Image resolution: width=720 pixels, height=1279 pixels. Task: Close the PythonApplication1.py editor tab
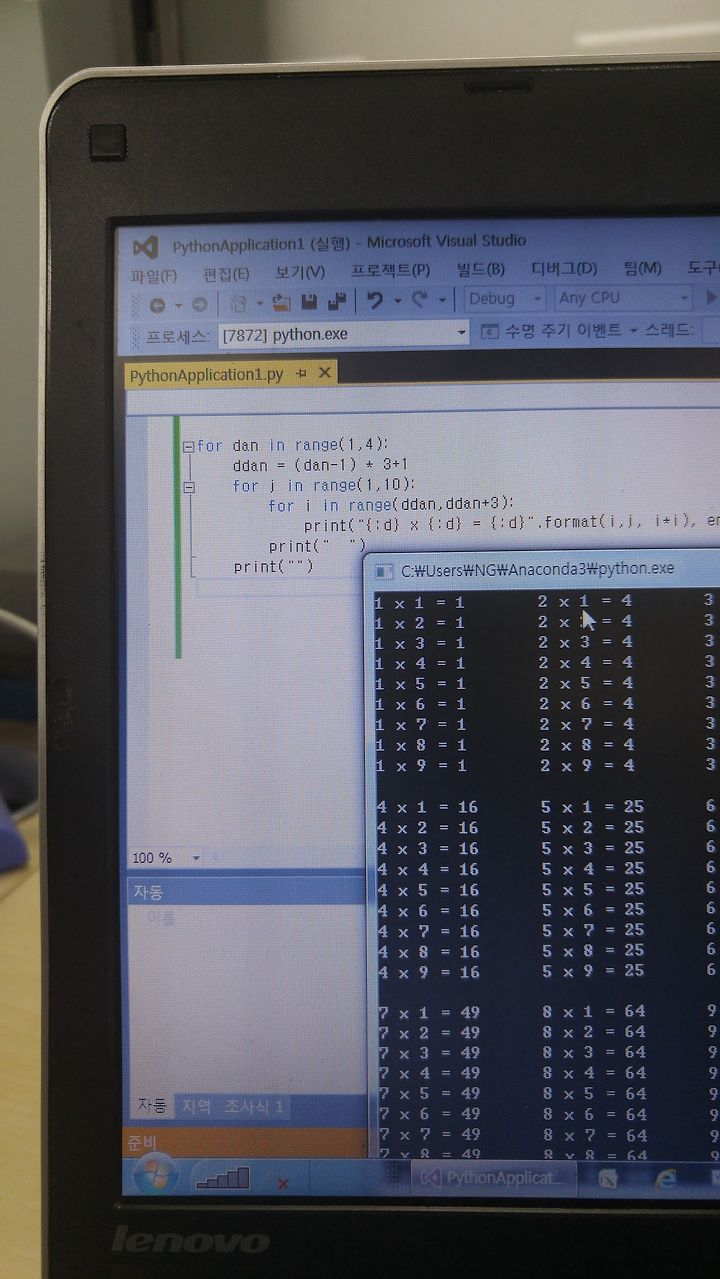pos(324,372)
